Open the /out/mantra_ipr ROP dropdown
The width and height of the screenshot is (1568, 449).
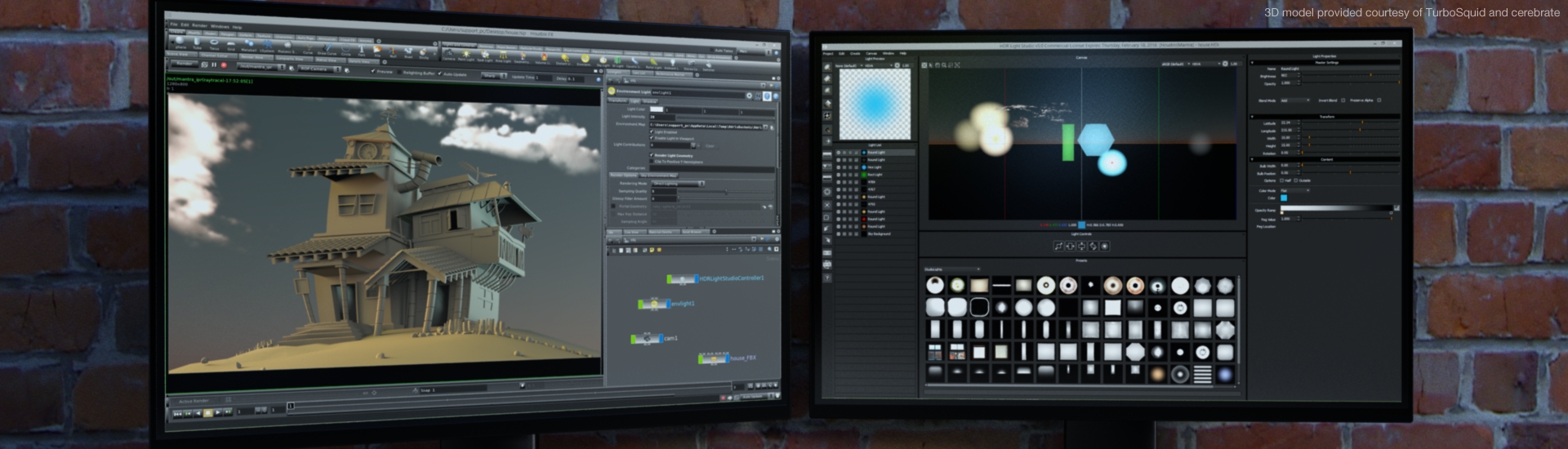pyautogui.click(x=261, y=67)
